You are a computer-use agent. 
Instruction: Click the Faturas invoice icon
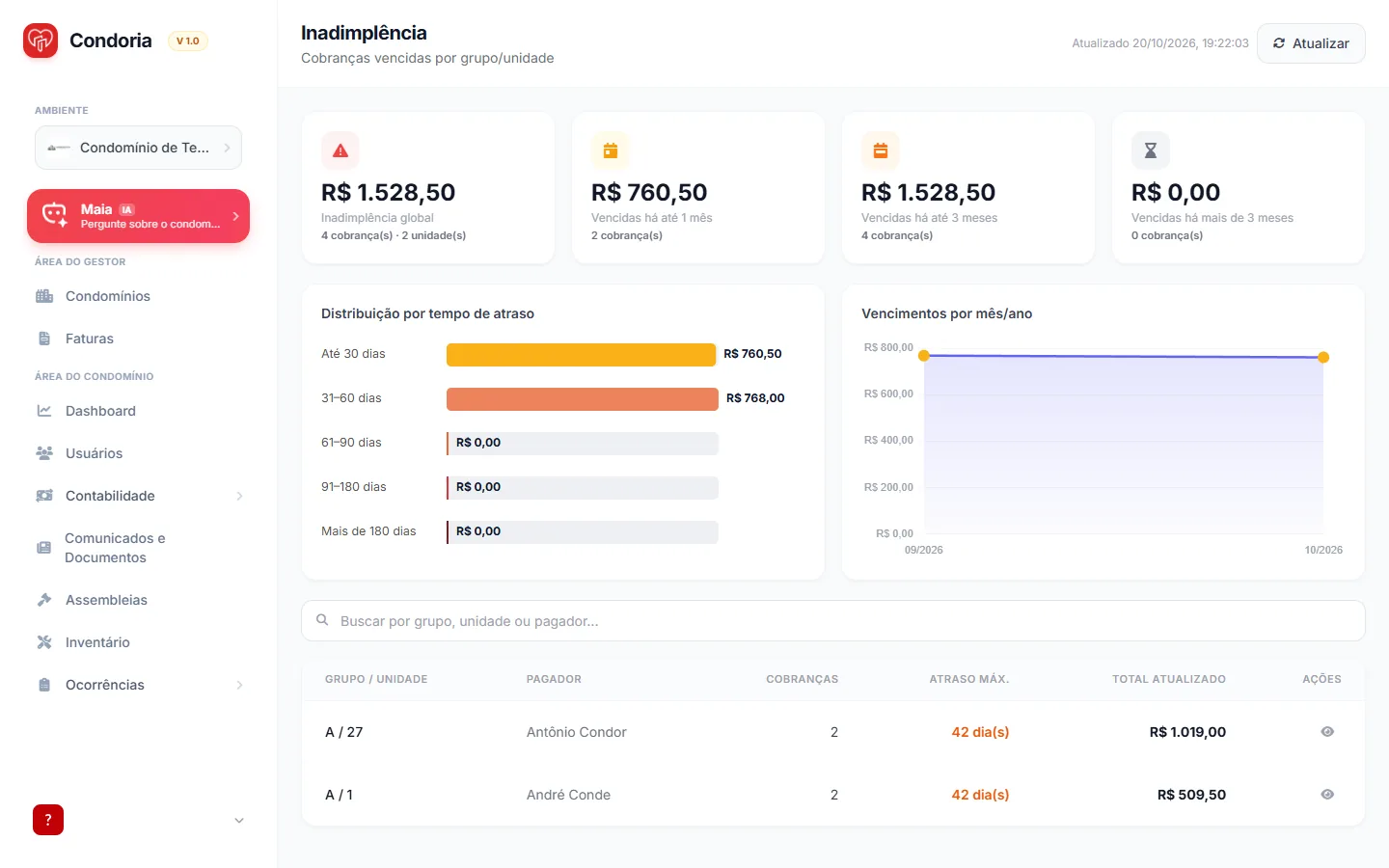(44, 339)
